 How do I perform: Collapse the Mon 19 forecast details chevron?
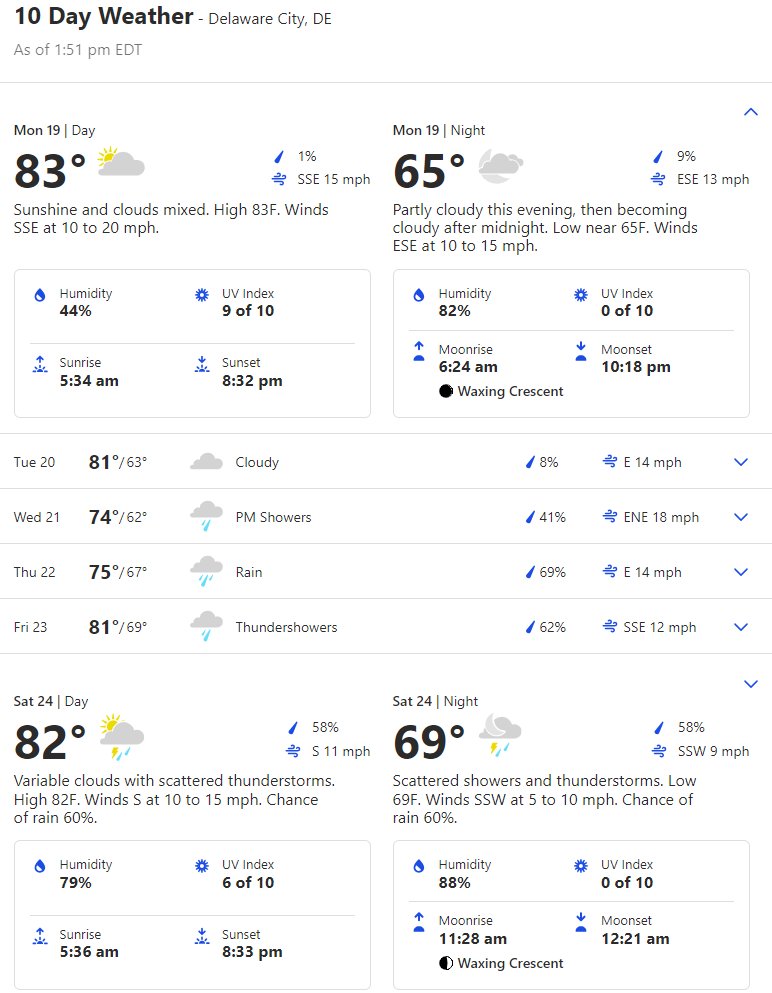(x=750, y=112)
